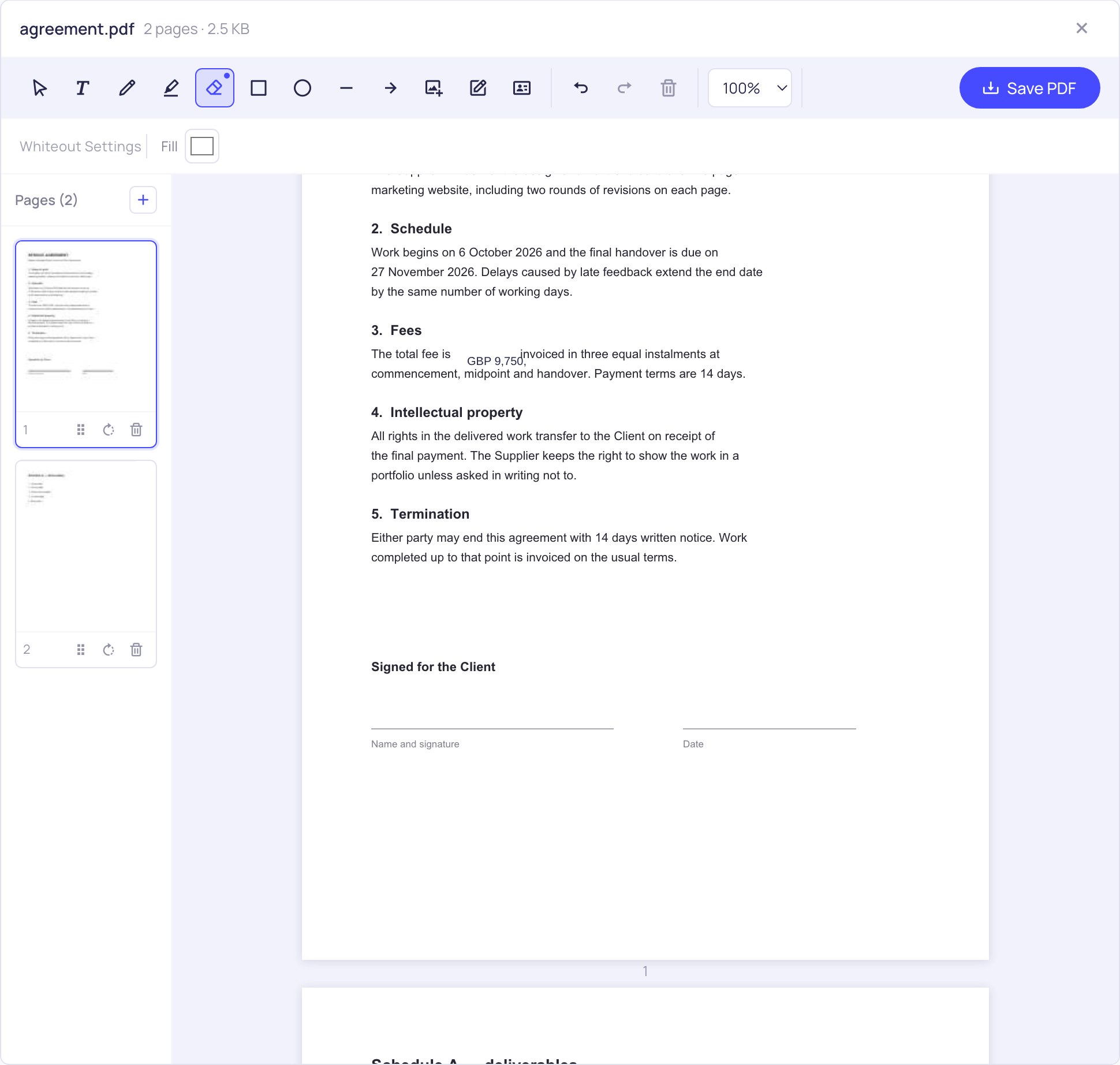The width and height of the screenshot is (1120, 1065).
Task: Click the 'Date' label under signature line
Action: pos(693,744)
